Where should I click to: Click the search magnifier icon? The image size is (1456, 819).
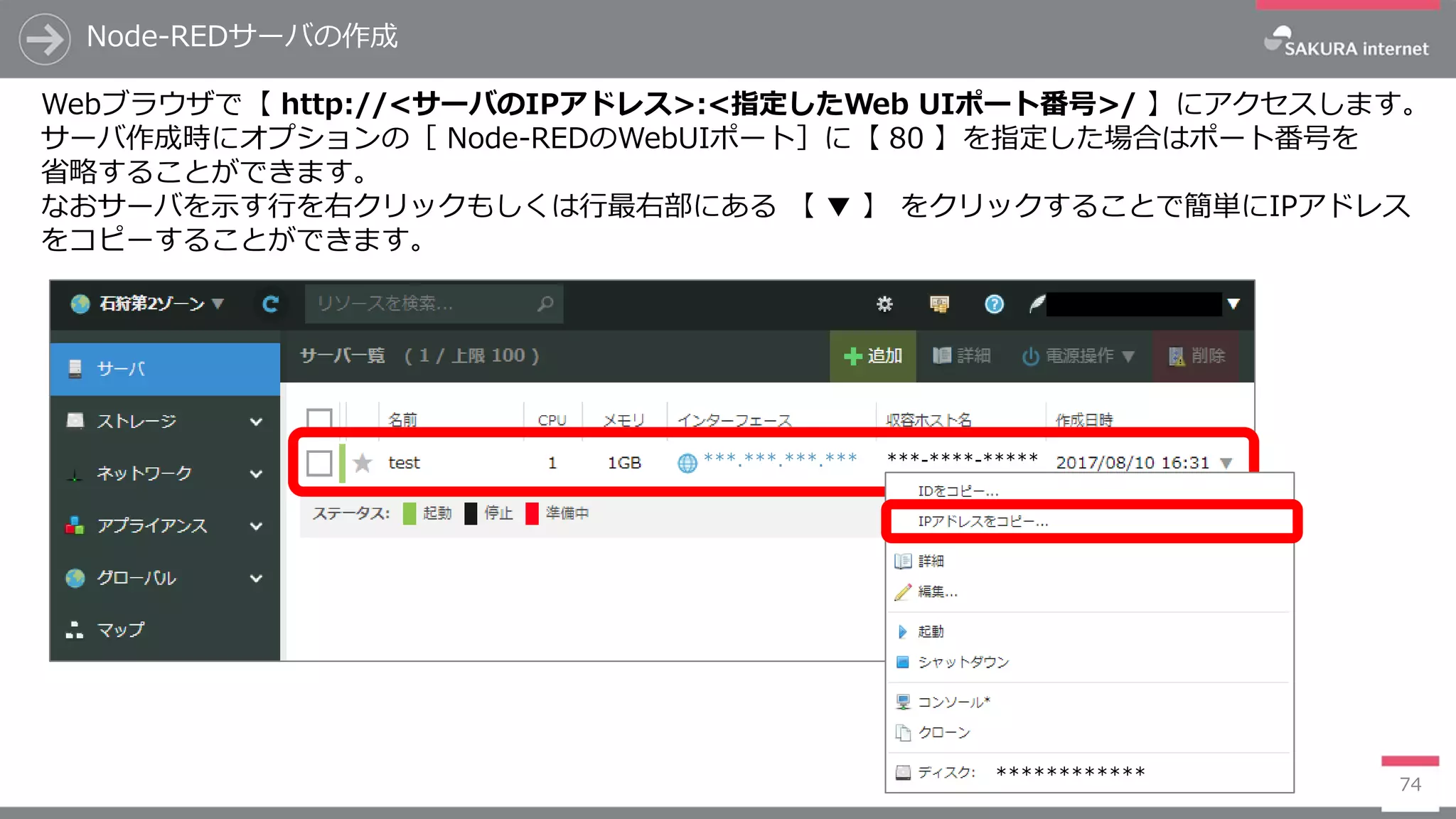tap(545, 304)
